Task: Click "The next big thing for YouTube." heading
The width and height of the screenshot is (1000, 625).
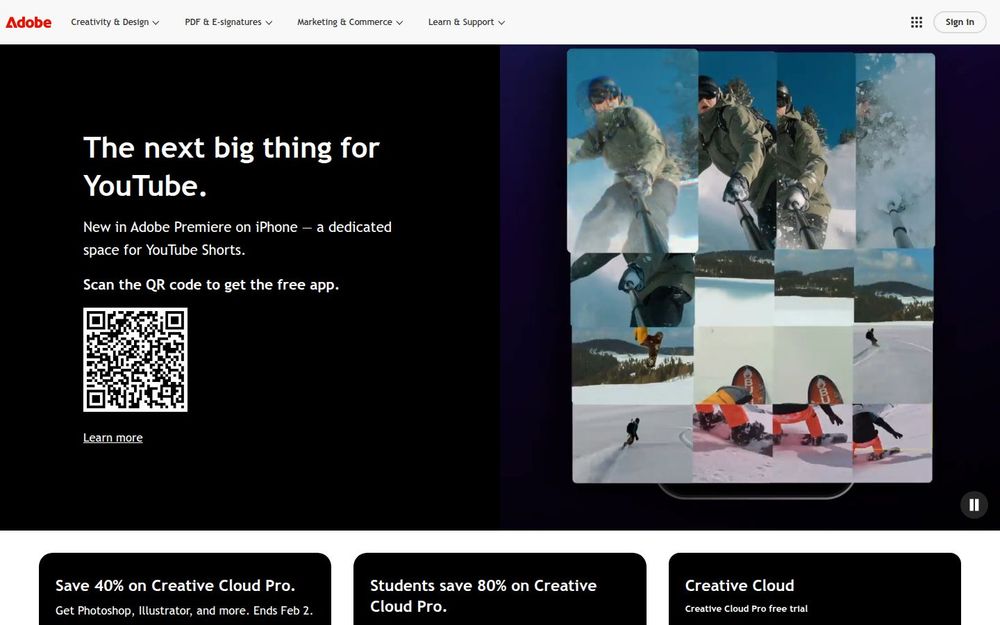Action: [x=232, y=166]
